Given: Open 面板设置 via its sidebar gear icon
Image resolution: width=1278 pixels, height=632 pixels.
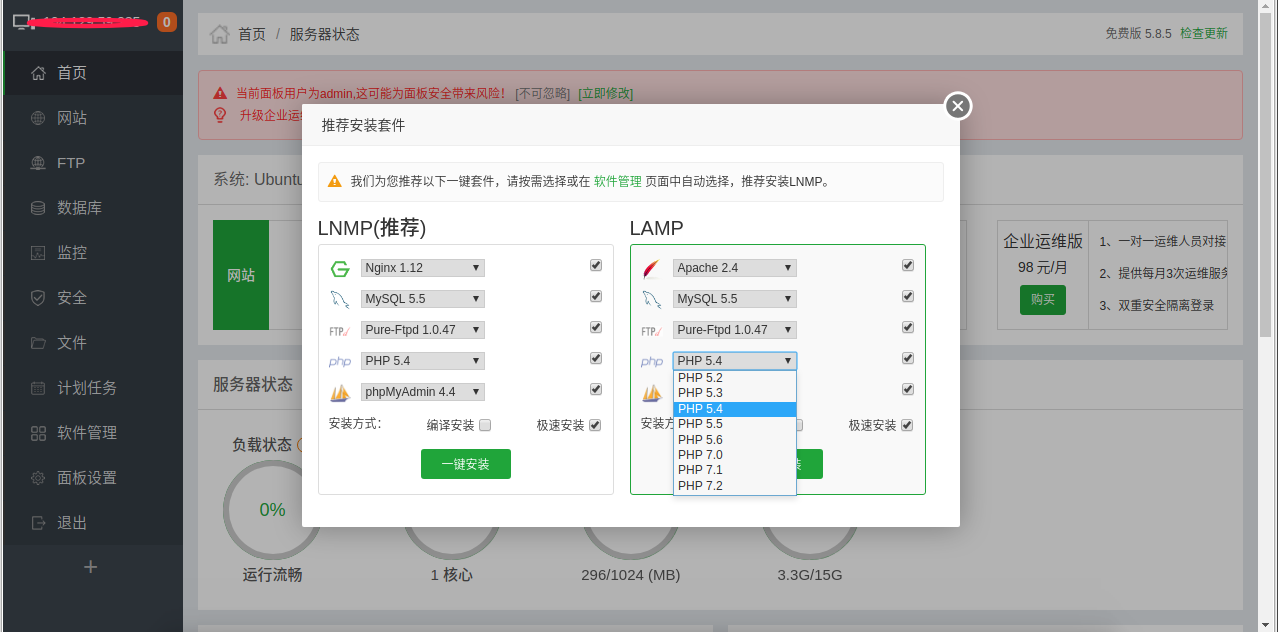Looking at the screenshot, I should pyautogui.click(x=39, y=478).
